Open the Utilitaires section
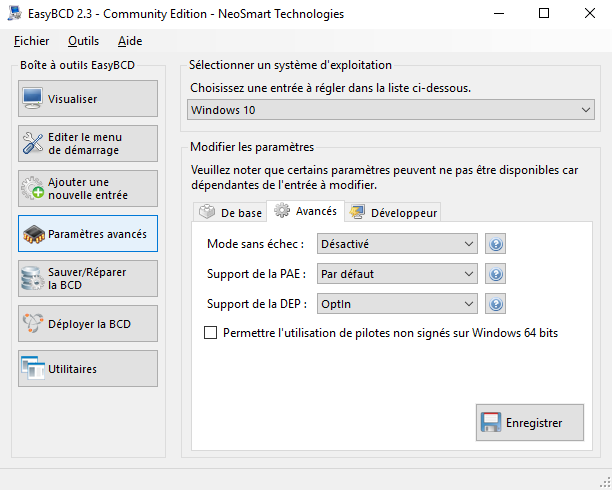612x490 pixels. click(88, 368)
